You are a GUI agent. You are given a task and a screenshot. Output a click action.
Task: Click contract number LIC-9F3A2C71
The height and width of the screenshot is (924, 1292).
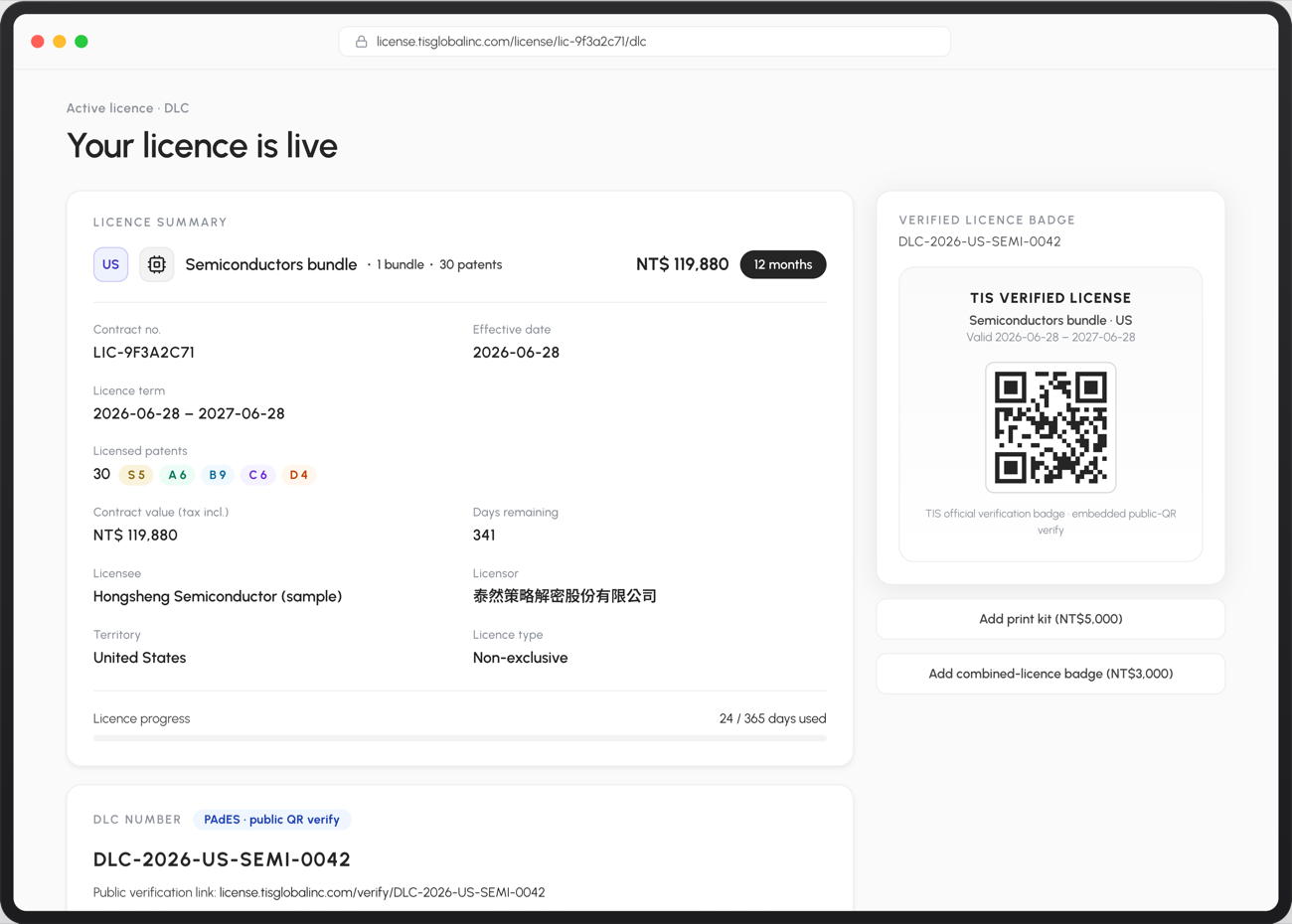(x=144, y=353)
